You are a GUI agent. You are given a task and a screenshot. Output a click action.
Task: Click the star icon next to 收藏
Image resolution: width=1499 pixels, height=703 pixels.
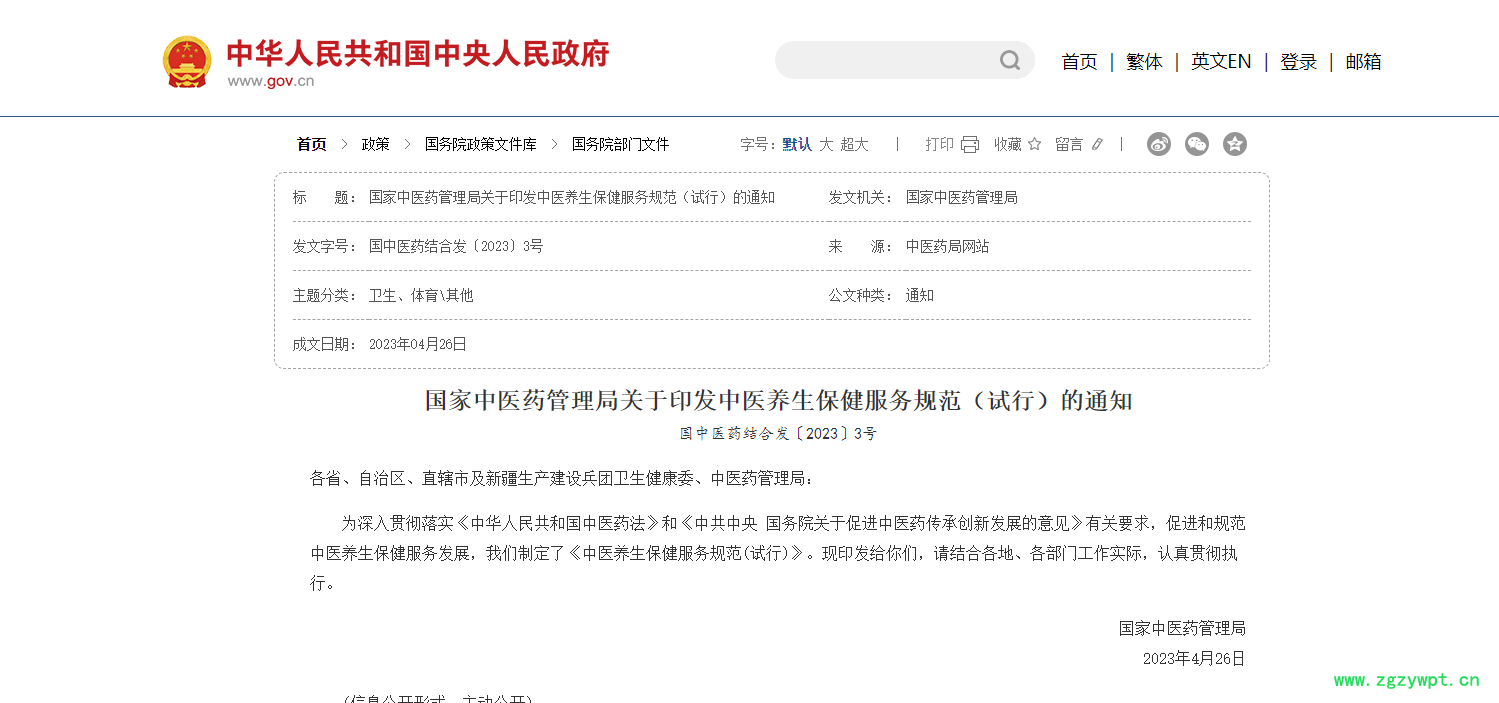click(x=1034, y=145)
